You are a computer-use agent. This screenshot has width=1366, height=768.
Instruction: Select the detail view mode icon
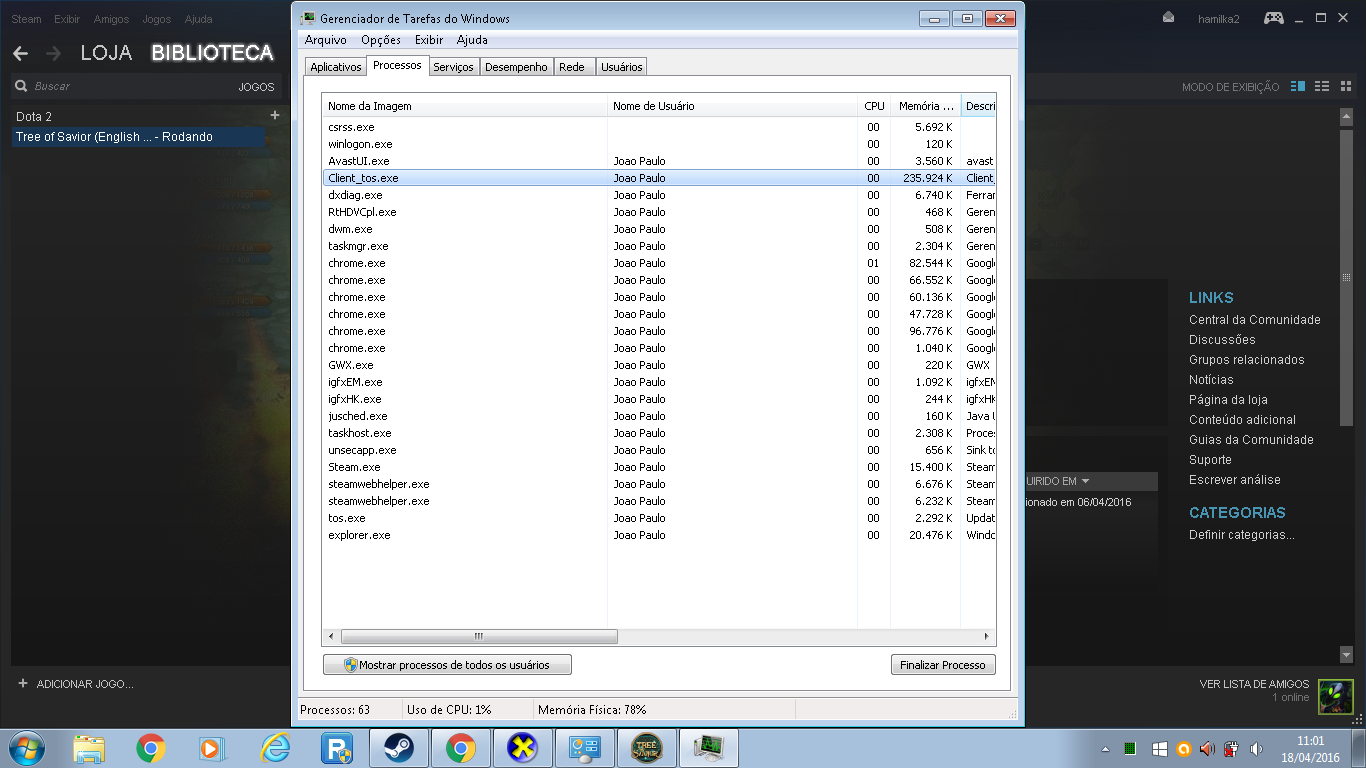1298,87
